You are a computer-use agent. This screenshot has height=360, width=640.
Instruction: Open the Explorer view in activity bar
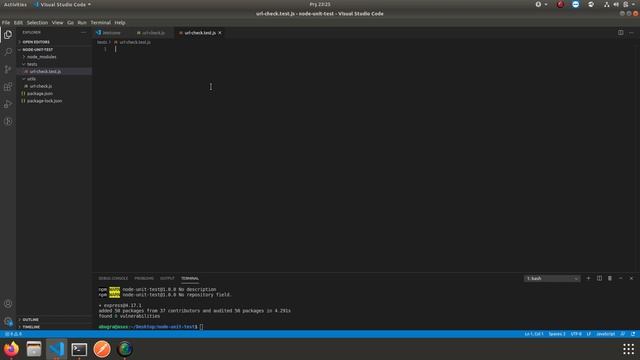8,35
